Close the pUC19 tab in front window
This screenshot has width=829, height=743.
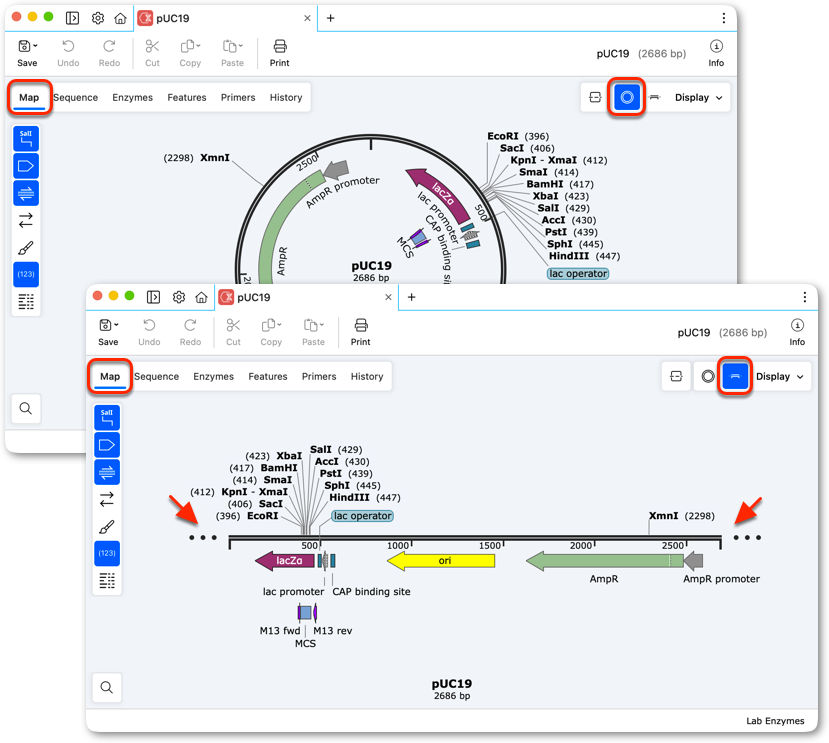[x=388, y=297]
